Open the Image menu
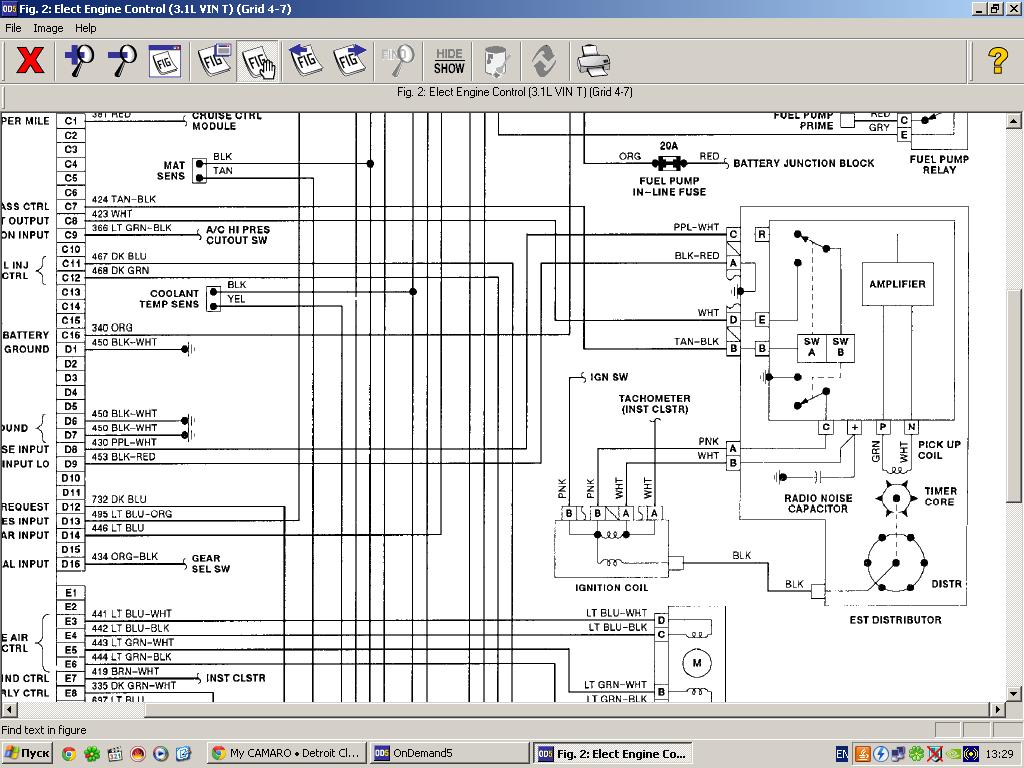Viewport: 1024px width, 768px height. (x=48, y=28)
